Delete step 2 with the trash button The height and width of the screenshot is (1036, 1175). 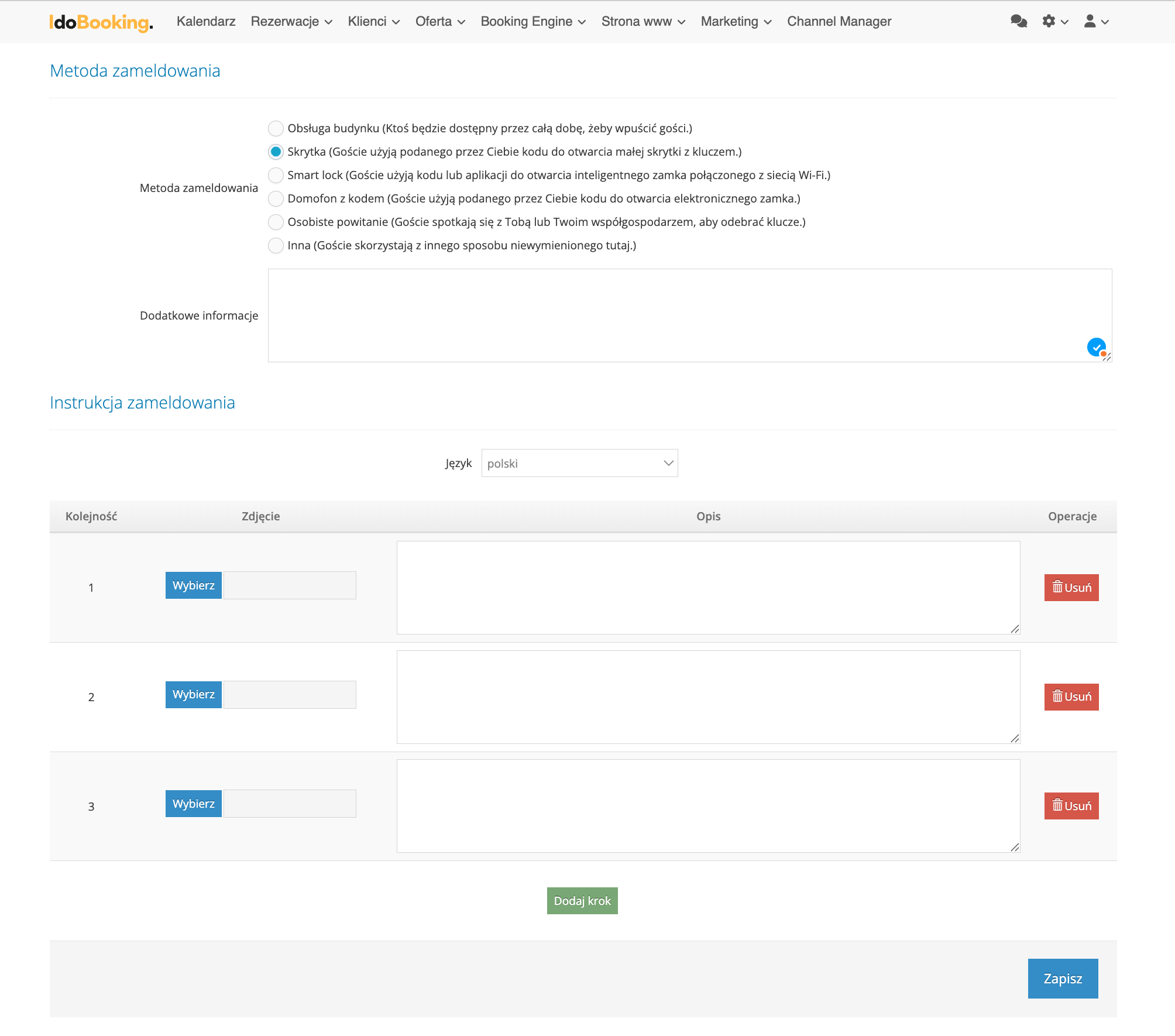tap(1071, 697)
